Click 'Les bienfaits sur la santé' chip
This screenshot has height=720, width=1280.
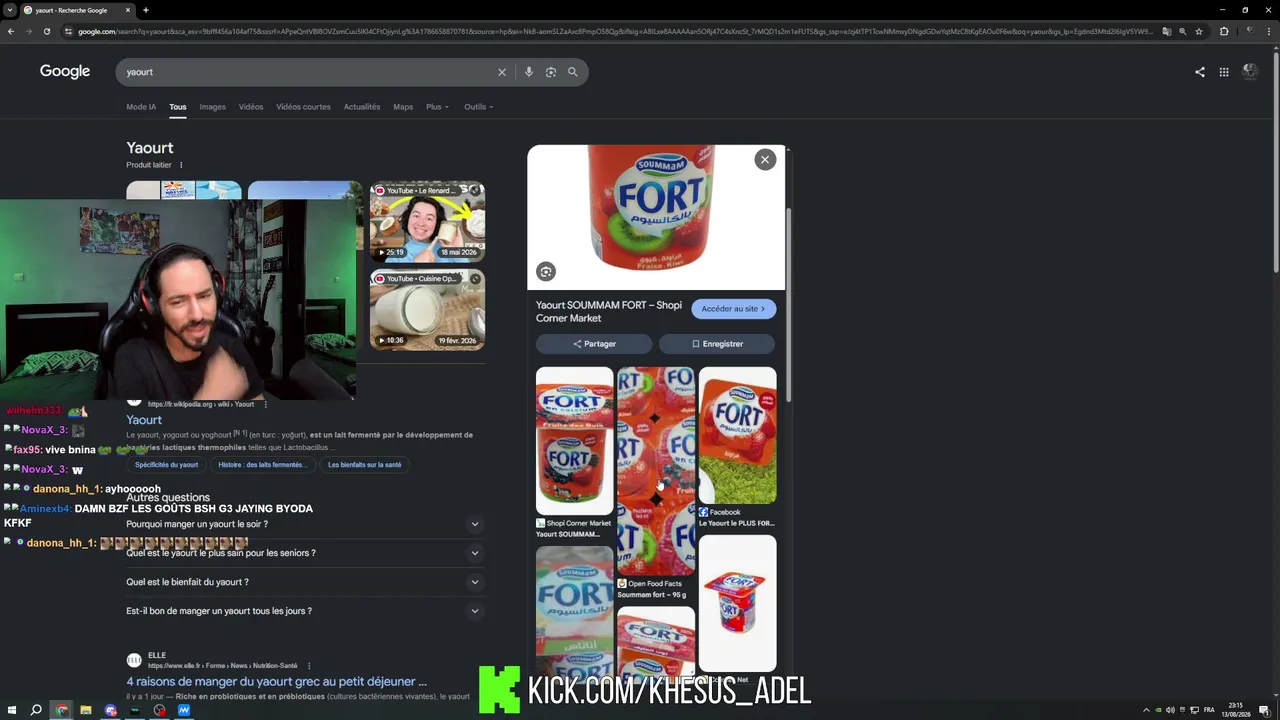pyautogui.click(x=364, y=465)
